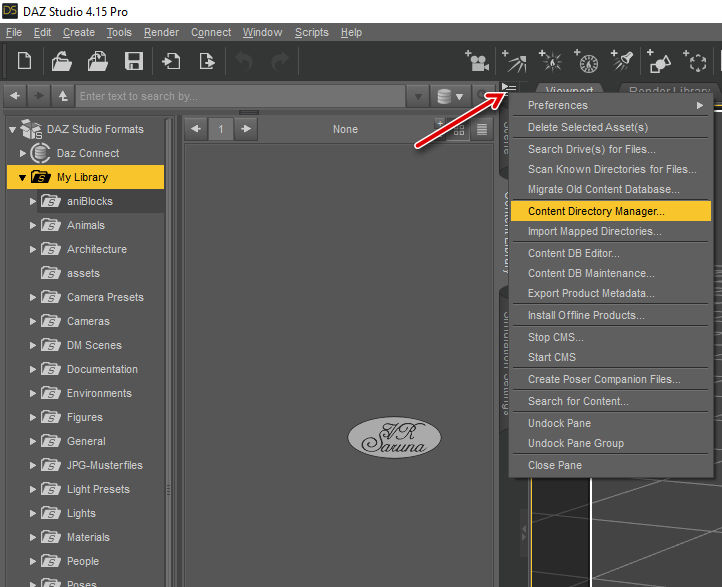The width and height of the screenshot is (722, 587).
Task: Expand the Daz Connect node
Action: pyautogui.click(x=23, y=153)
